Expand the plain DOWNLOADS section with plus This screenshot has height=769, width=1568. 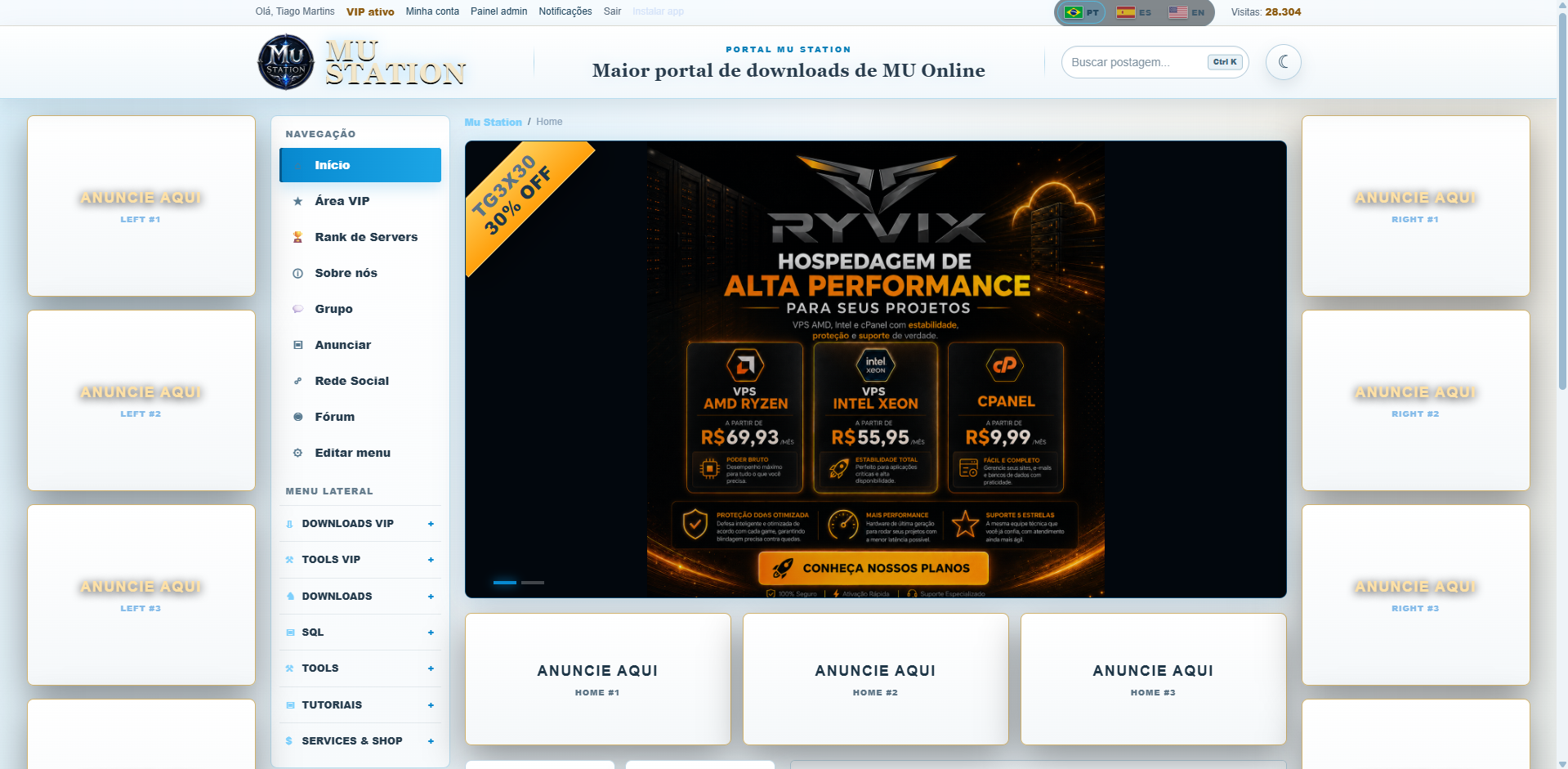coord(431,597)
